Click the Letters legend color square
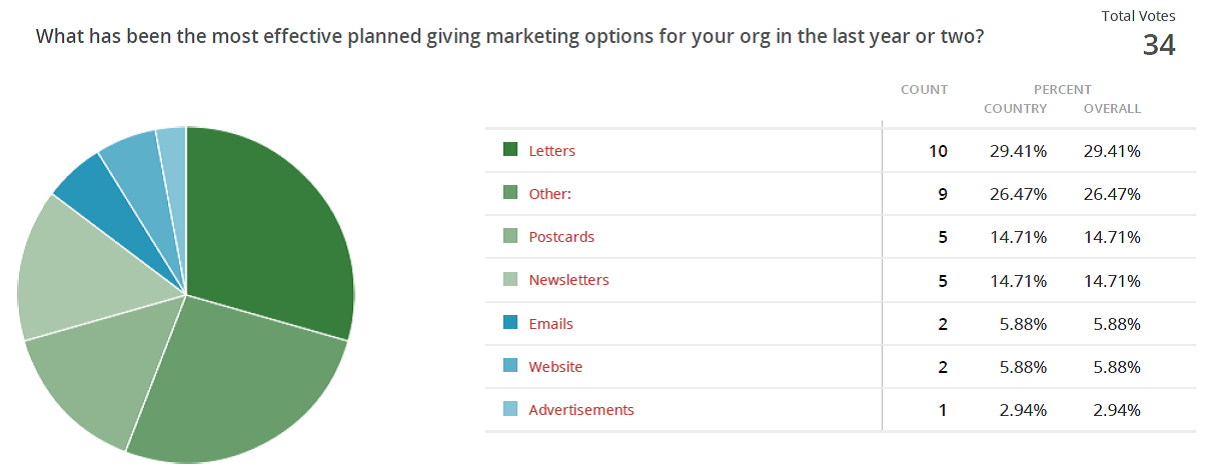 [510, 150]
